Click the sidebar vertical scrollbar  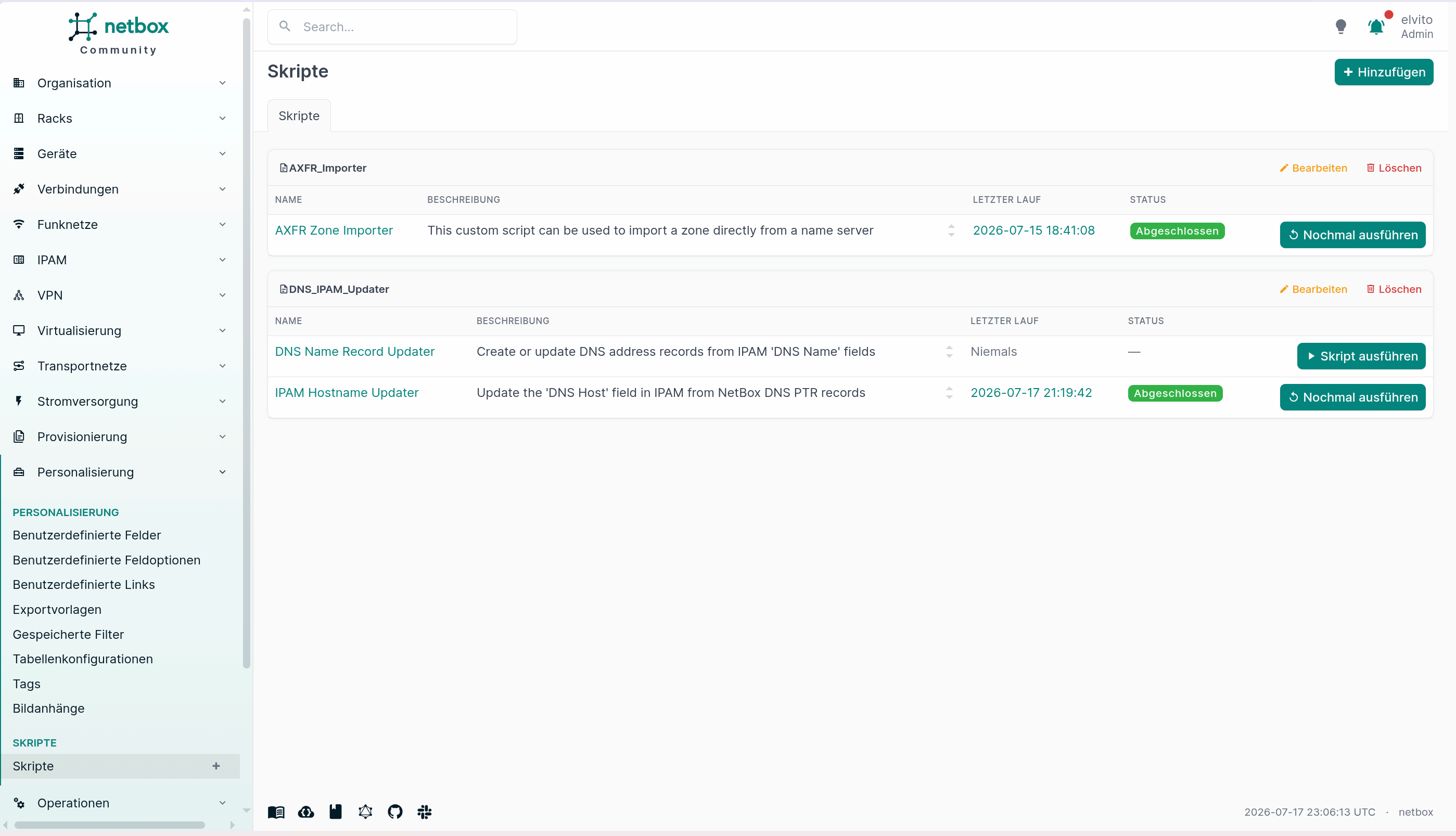(247, 343)
